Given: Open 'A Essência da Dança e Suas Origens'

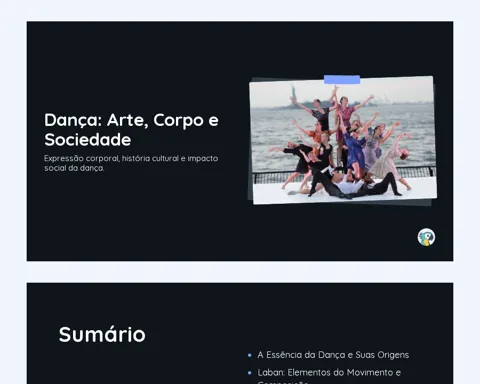Looking at the screenshot, I should click(333, 355).
